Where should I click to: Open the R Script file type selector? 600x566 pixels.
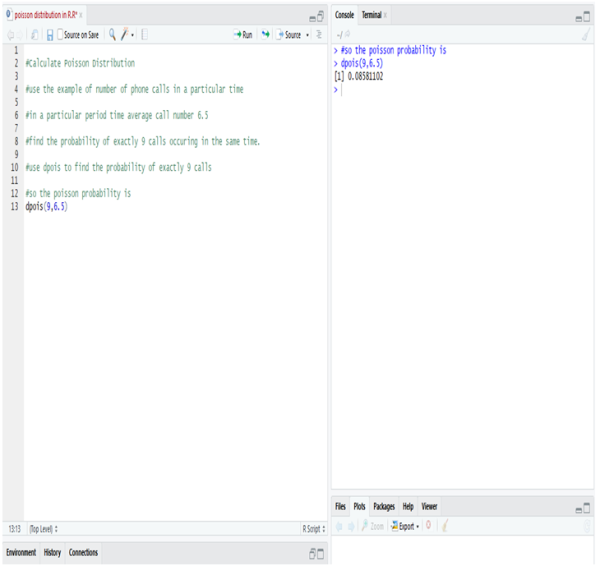point(313,528)
